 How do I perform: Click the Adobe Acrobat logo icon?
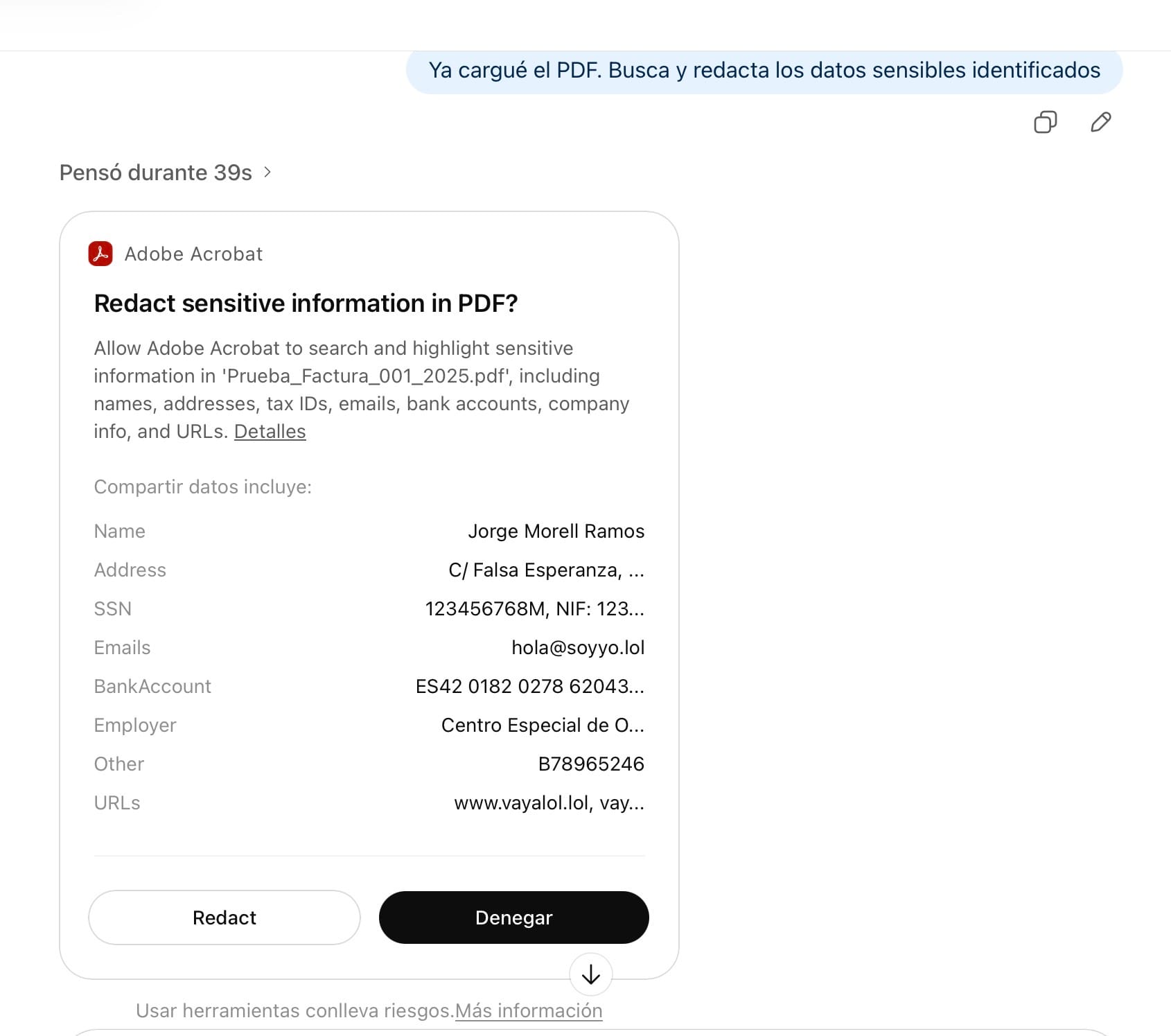tap(100, 254)
